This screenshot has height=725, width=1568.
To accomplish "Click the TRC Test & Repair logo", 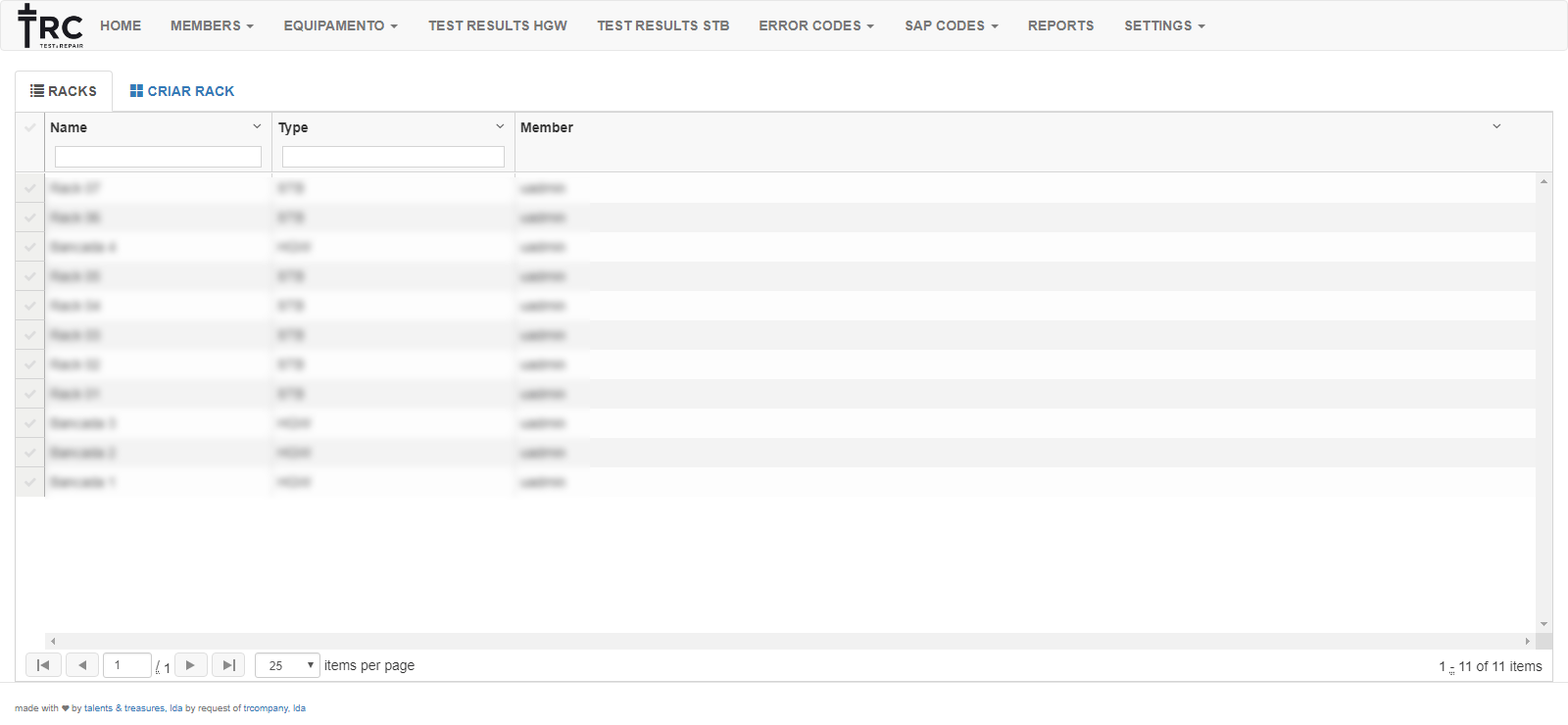I will [x=50, y=26].
